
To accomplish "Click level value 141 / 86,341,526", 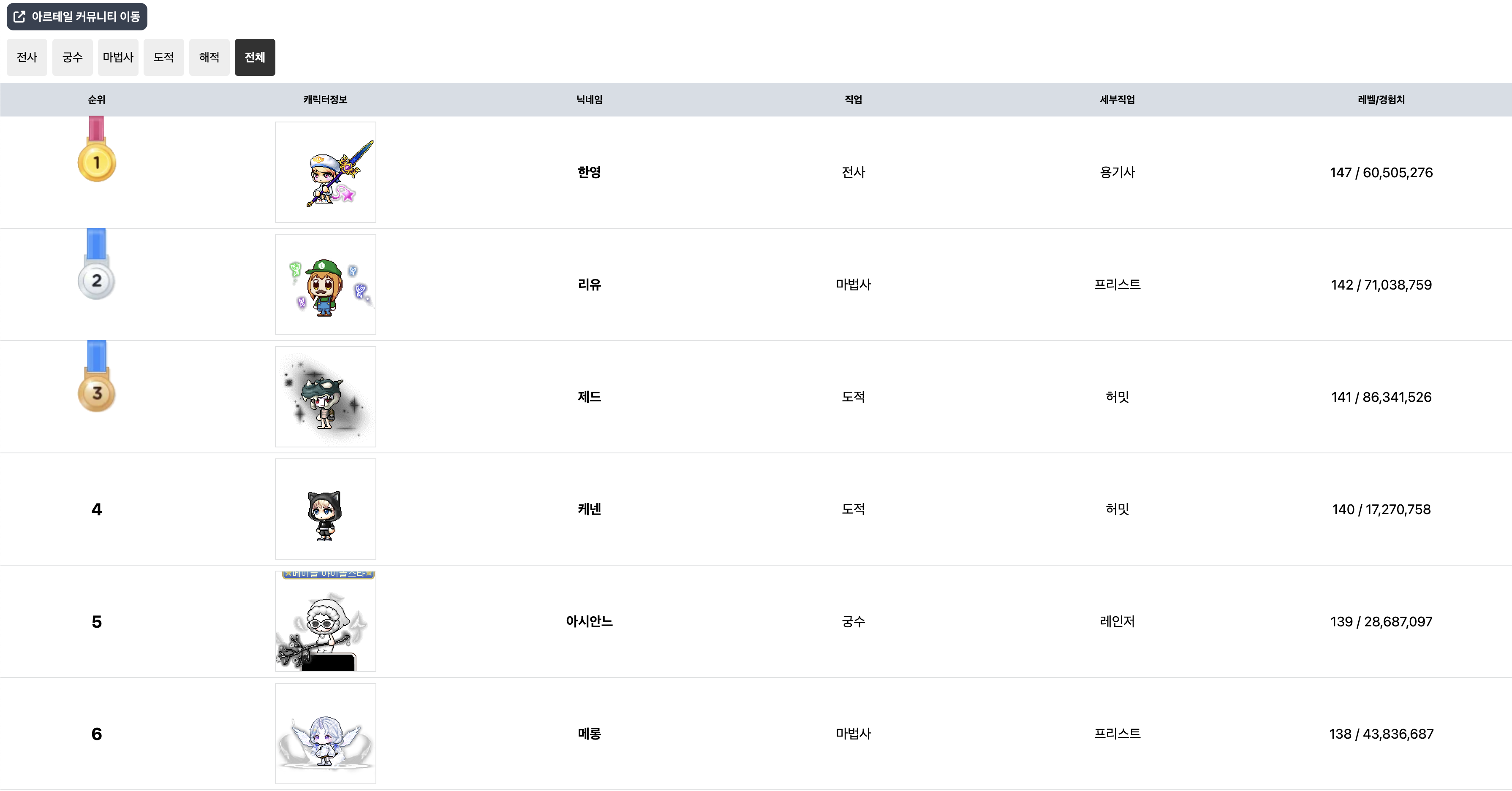I will coord(1381,397).
